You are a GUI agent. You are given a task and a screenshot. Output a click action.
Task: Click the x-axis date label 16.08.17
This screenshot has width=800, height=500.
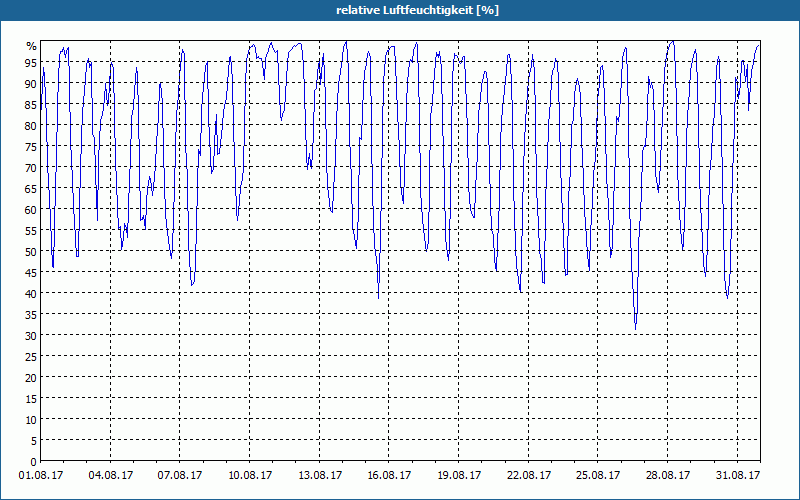pos(389,476)
